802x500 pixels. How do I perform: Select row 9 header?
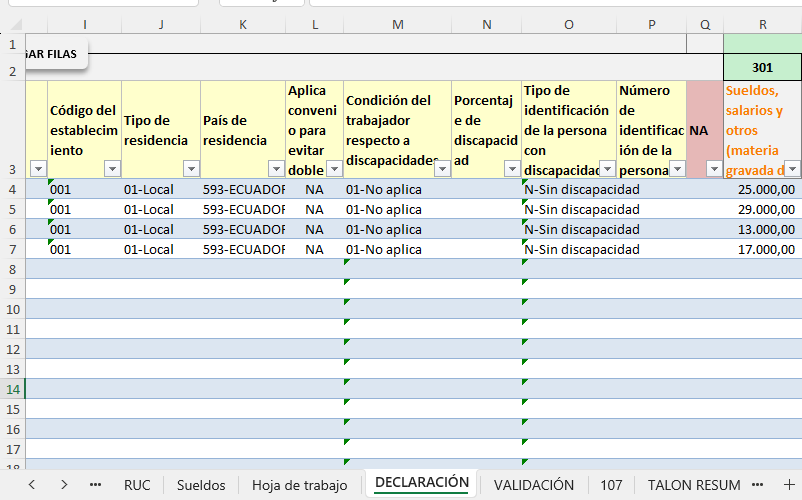point(12,289)
